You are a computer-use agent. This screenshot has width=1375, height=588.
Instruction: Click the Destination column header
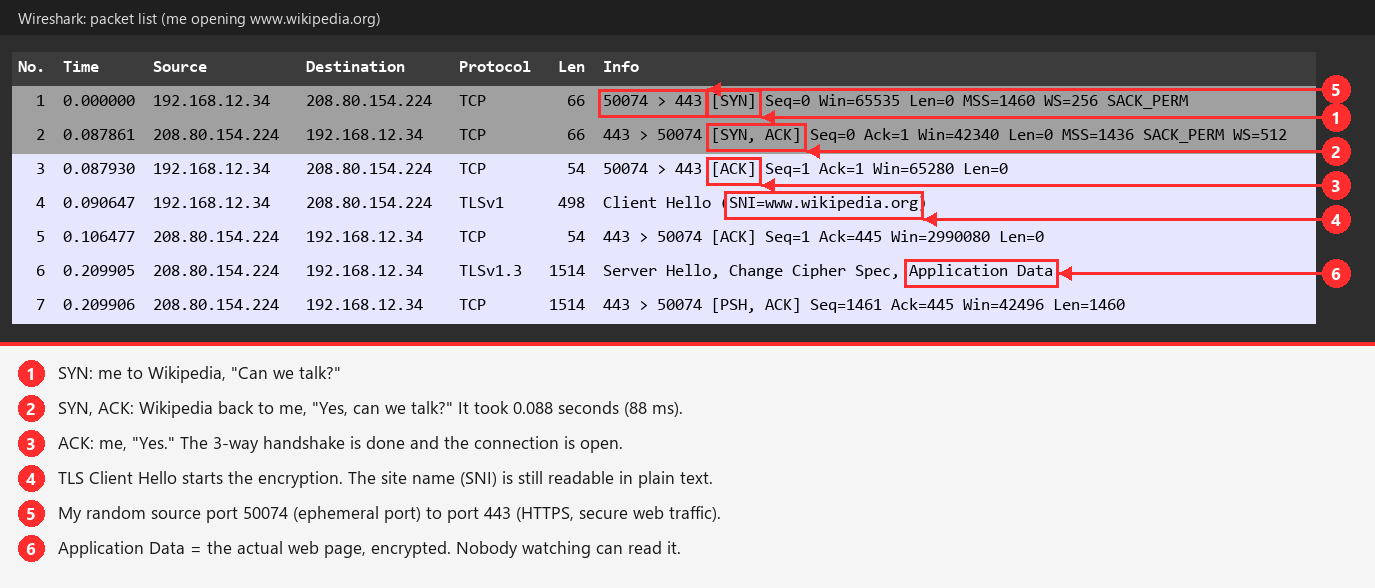coord(356,67)
